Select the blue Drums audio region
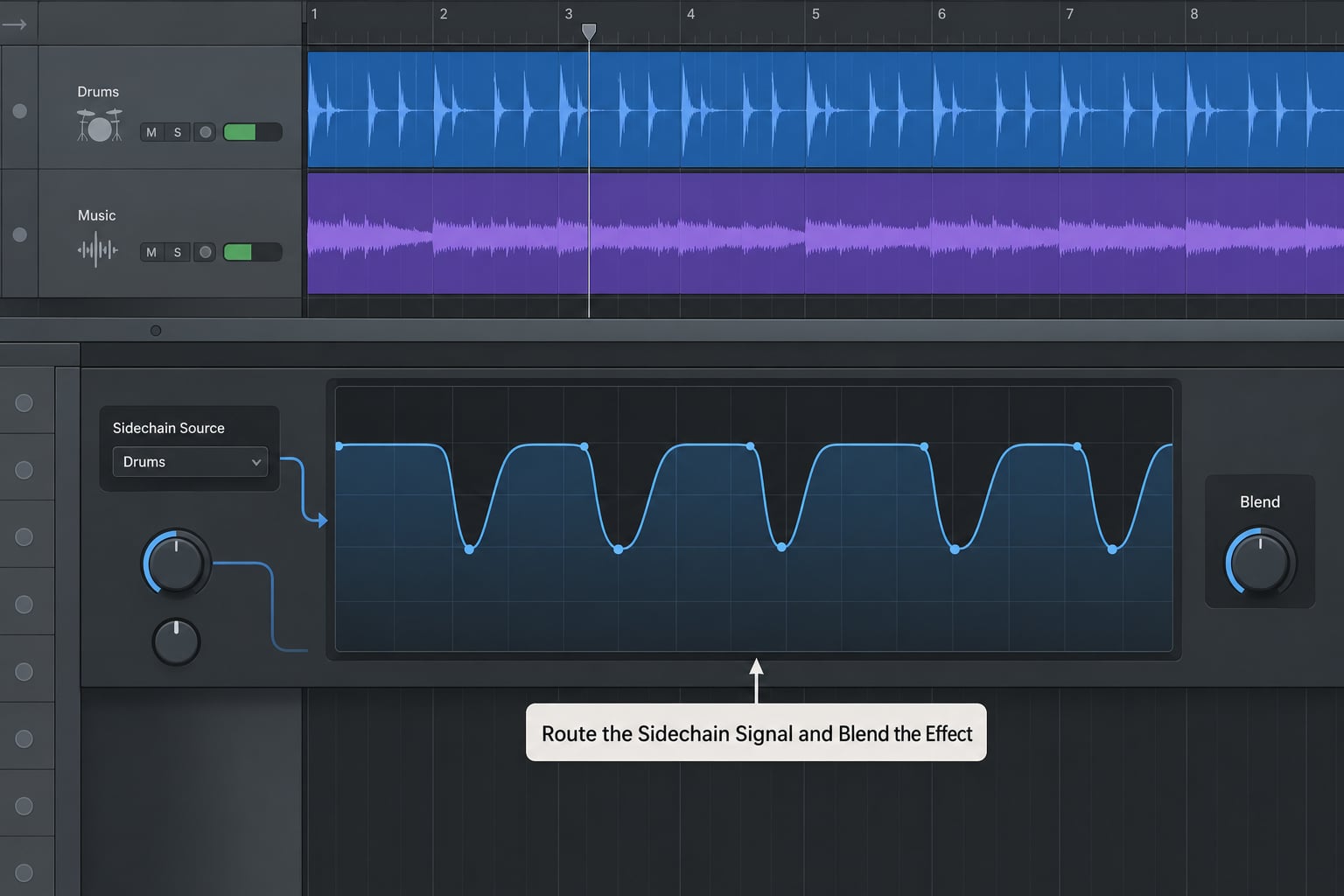The height and width of the screenshot is (896, 1344). (825, 109)
